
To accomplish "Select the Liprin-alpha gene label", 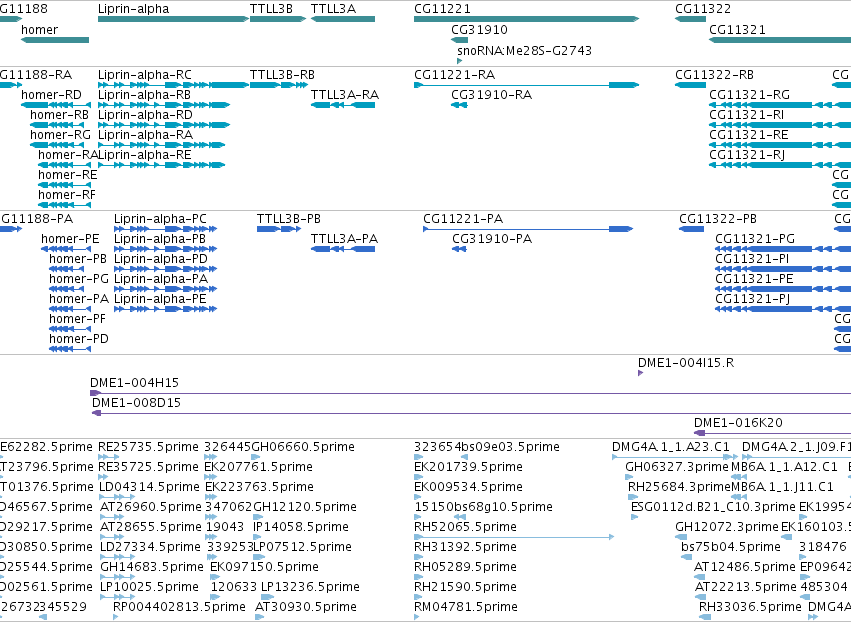I will coord(134,9).
